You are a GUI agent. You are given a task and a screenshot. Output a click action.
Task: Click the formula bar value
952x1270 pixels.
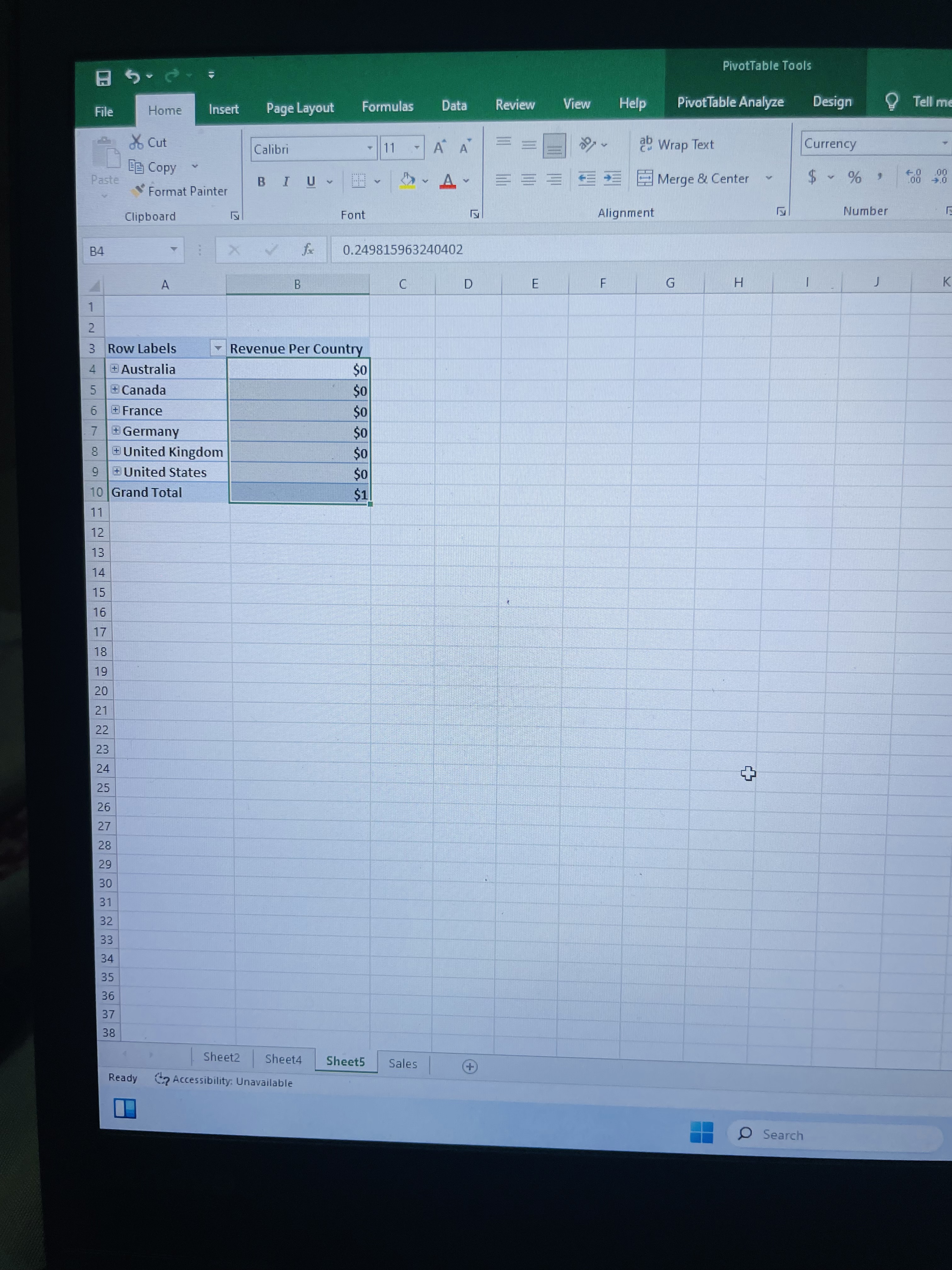pos(403,250)
